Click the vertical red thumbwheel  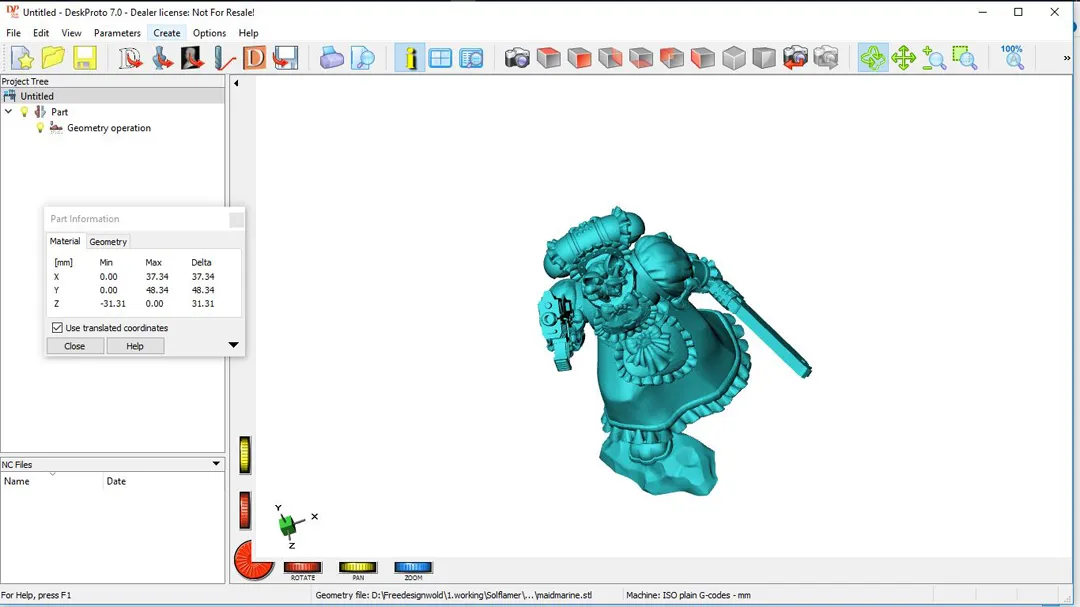coord(245,511)
